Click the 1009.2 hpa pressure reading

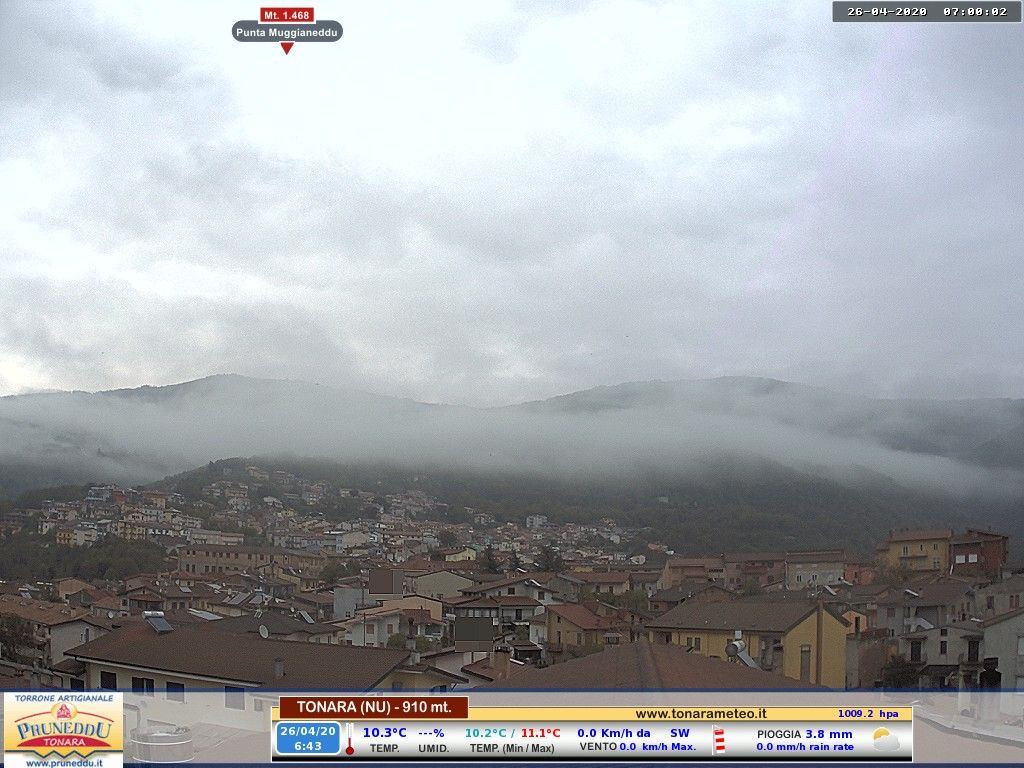868,714
